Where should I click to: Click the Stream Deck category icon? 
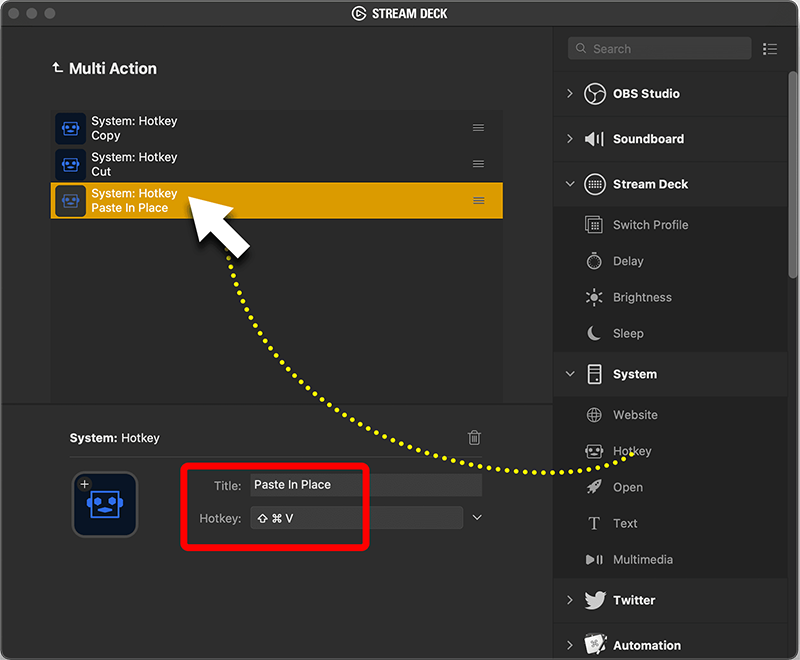coord(594,184)
